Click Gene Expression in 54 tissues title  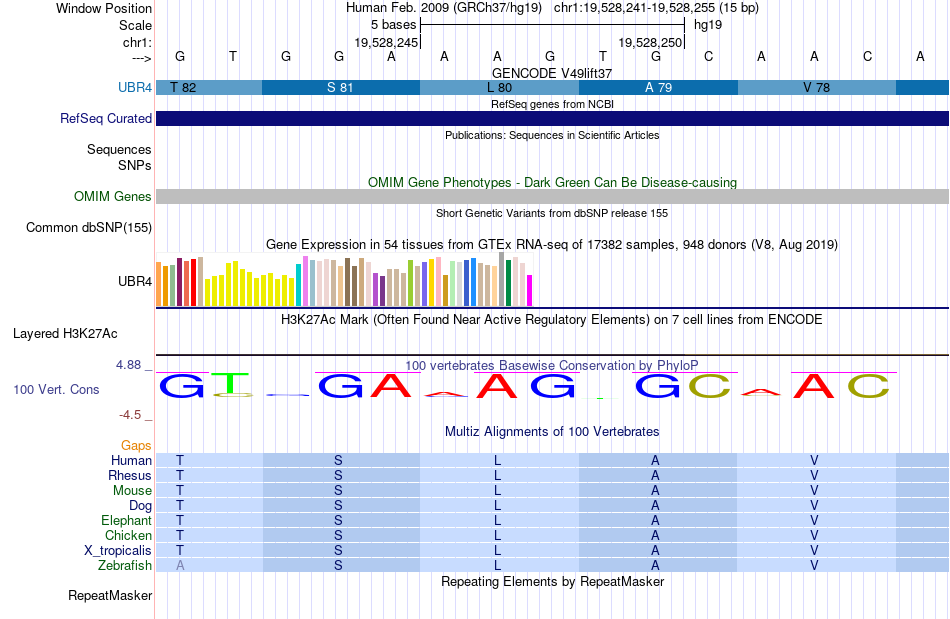coord(552,245)
